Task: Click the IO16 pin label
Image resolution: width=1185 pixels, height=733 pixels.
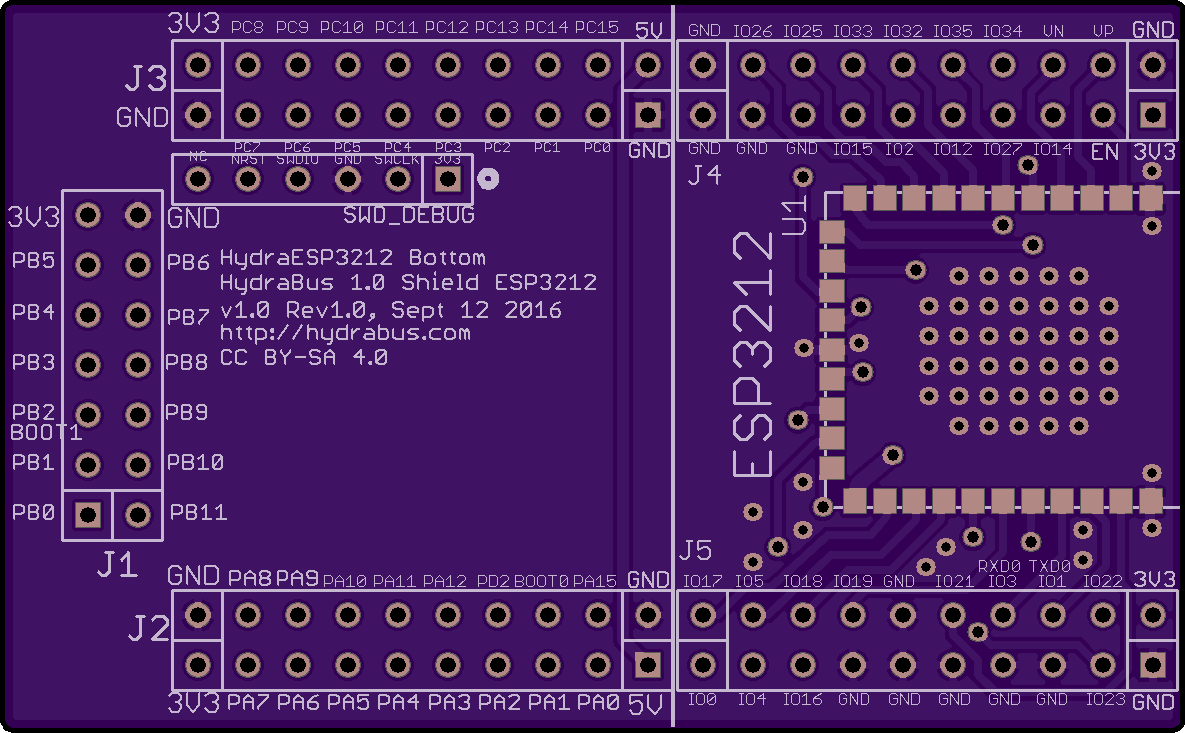Action: pos(802,699)
